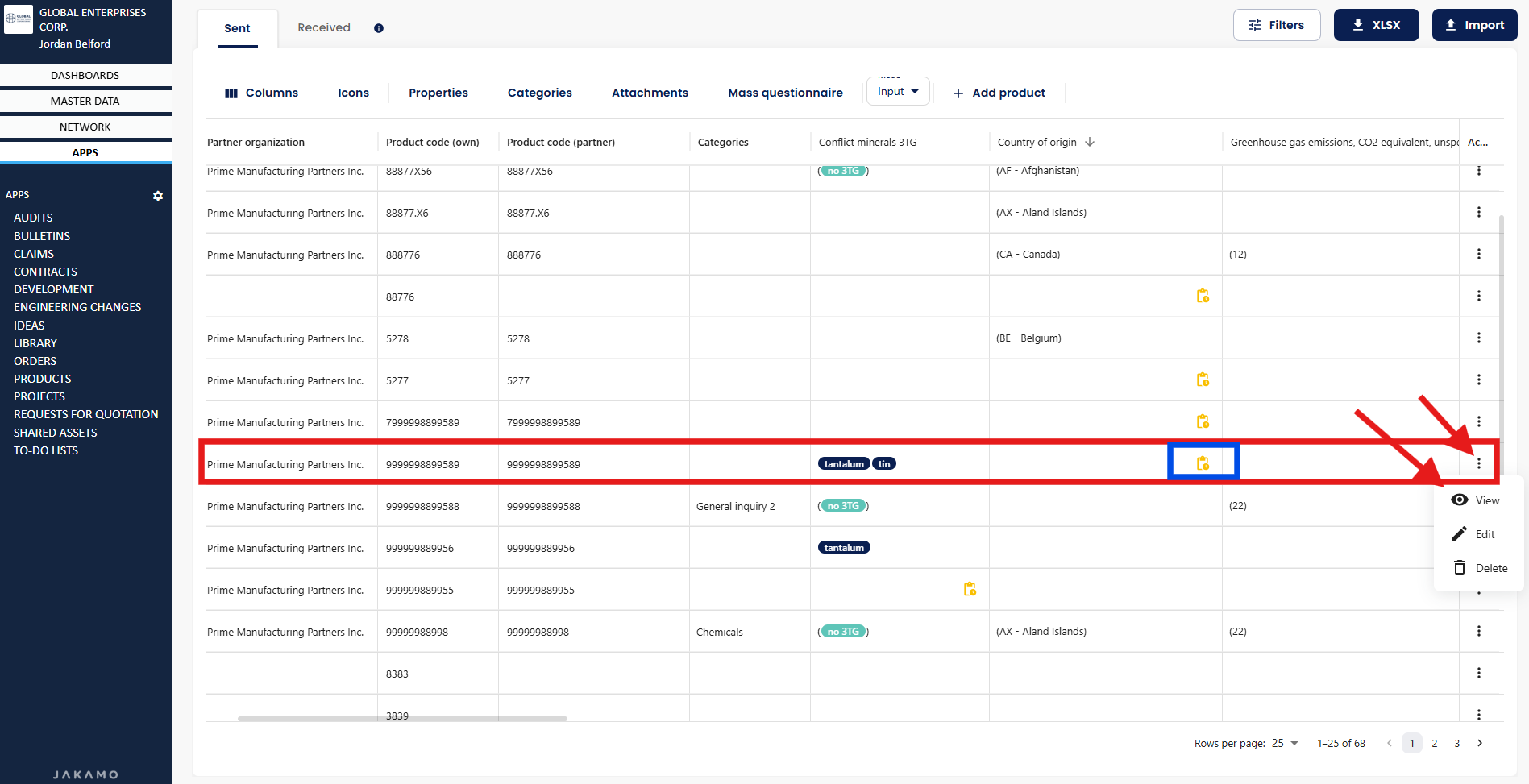This screenshot has width=1529, height=784.
Task: Download data with the XLSX button
Action: tap(1376, 25)
